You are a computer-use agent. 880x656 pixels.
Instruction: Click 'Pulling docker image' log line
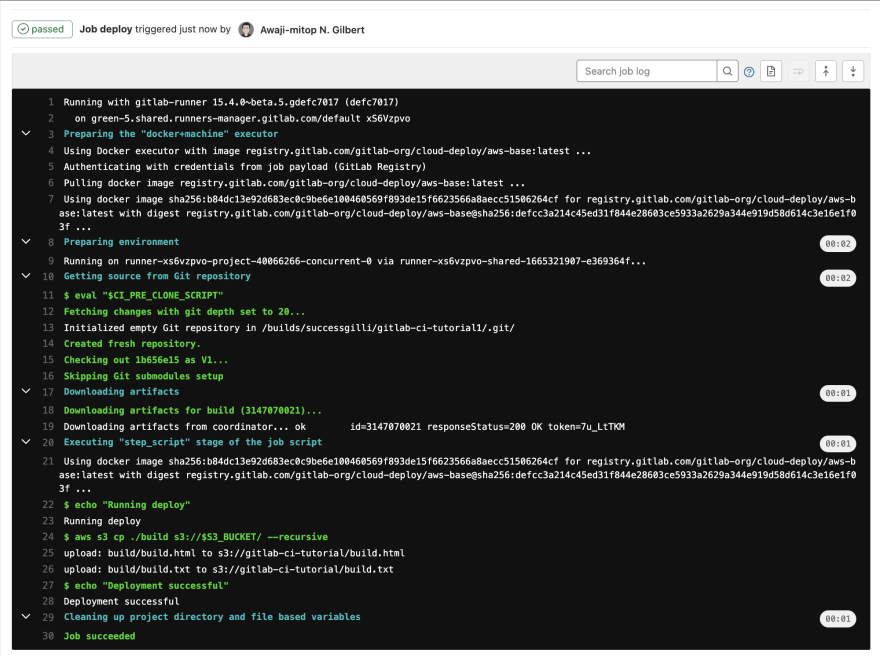click(x=294, y=183)
